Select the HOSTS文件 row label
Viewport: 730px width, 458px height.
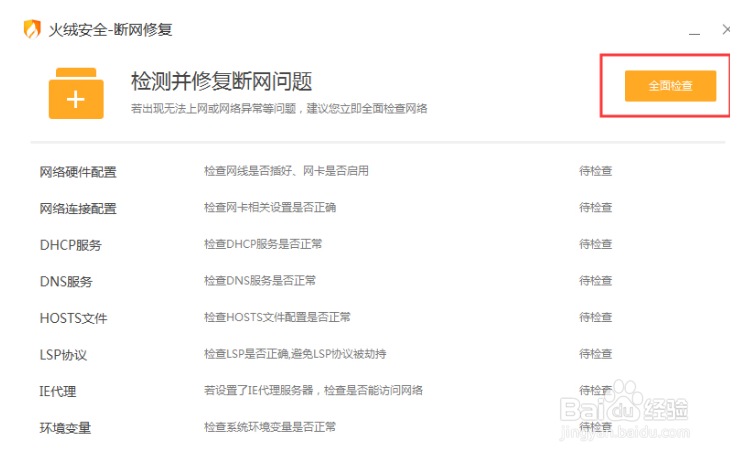(x=74, y=318)
